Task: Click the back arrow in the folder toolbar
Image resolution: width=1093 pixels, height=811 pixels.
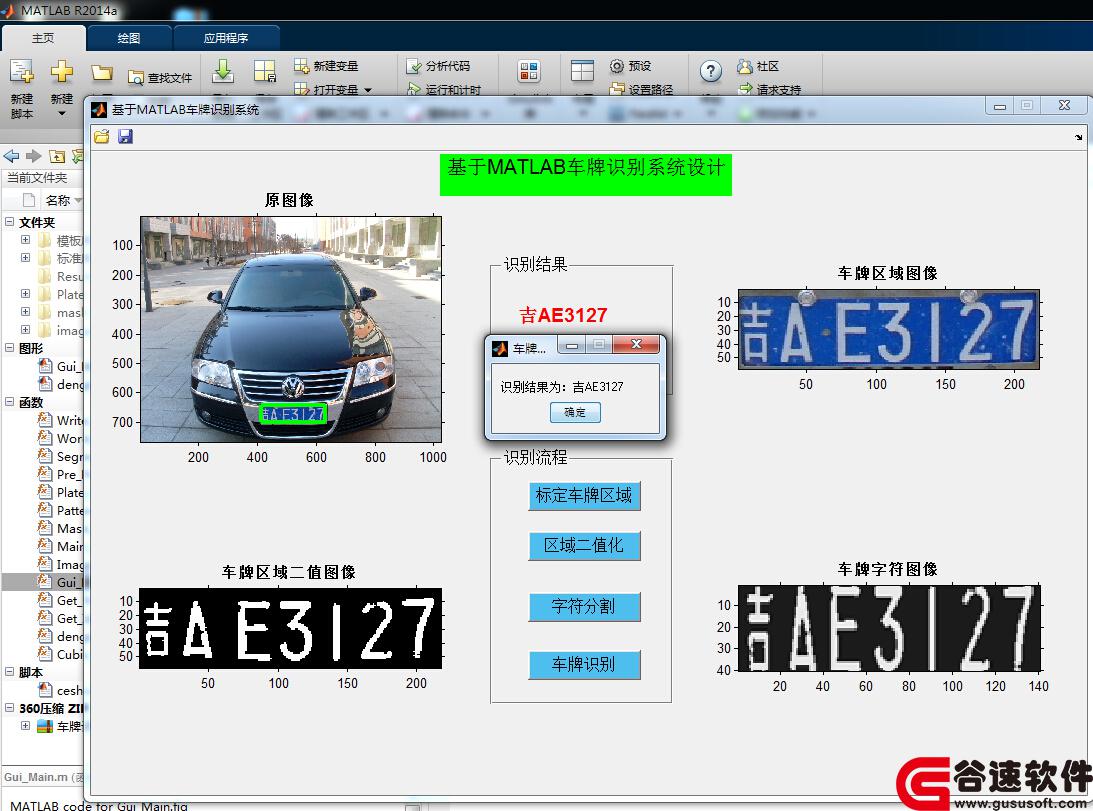Action: click(x=11, y=156)
